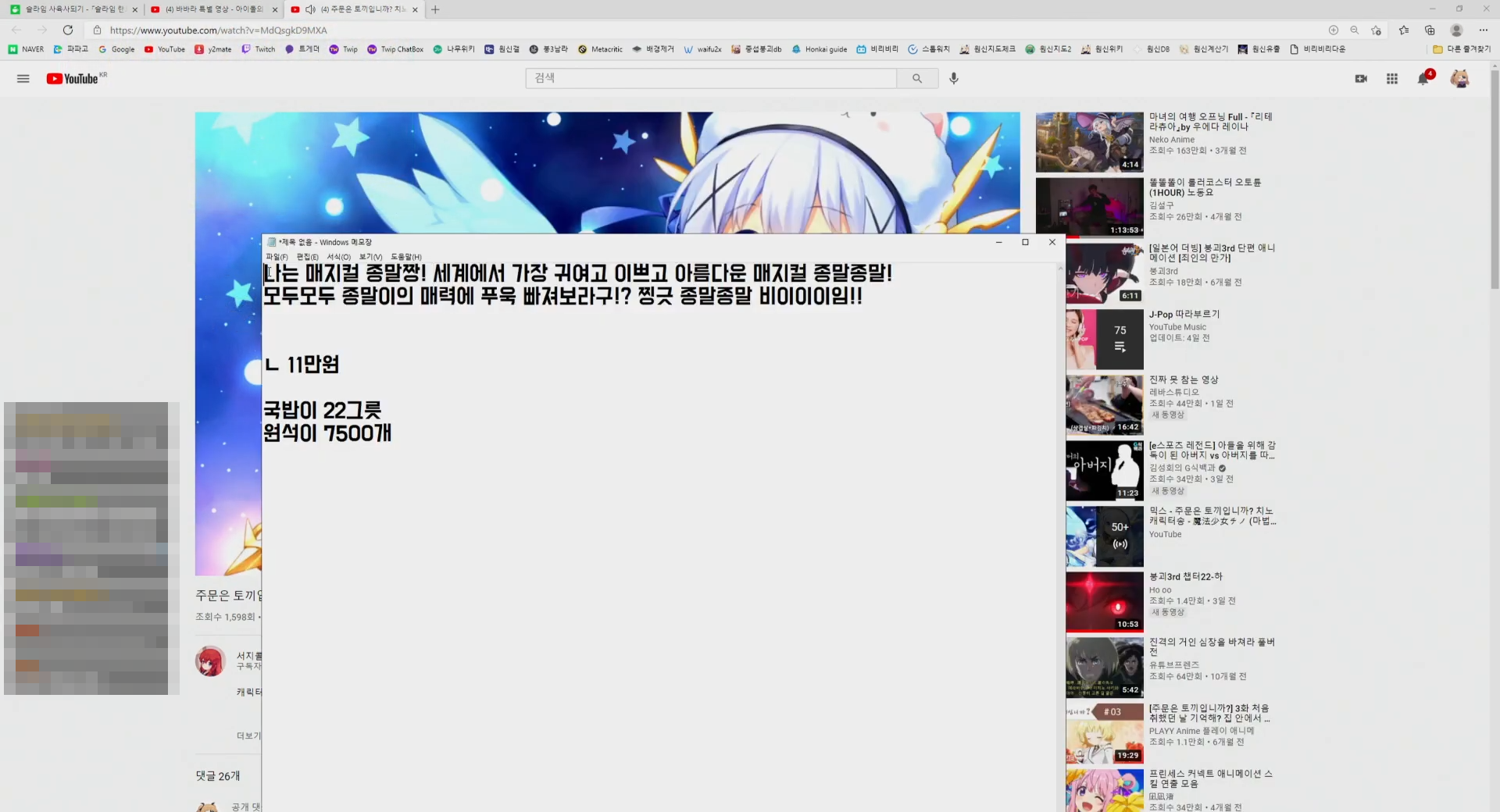Open 프린세스 커넥트 애니메이션 스킬 연출 모음 title
1500x812 pixels.
(1211, 778)
